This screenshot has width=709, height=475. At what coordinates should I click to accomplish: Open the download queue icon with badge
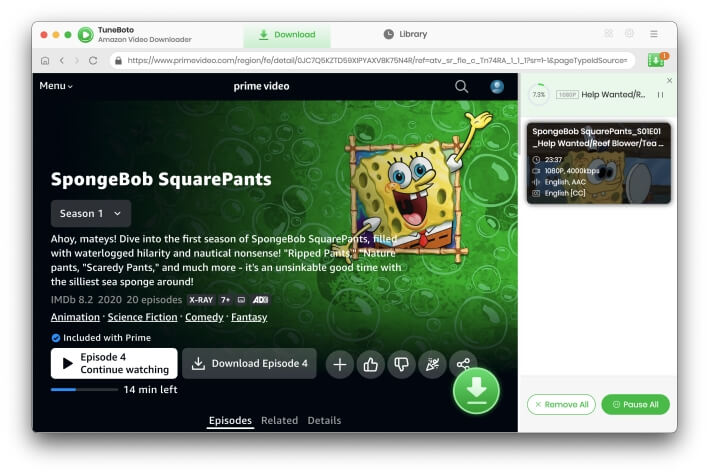(x=656, y=60)
